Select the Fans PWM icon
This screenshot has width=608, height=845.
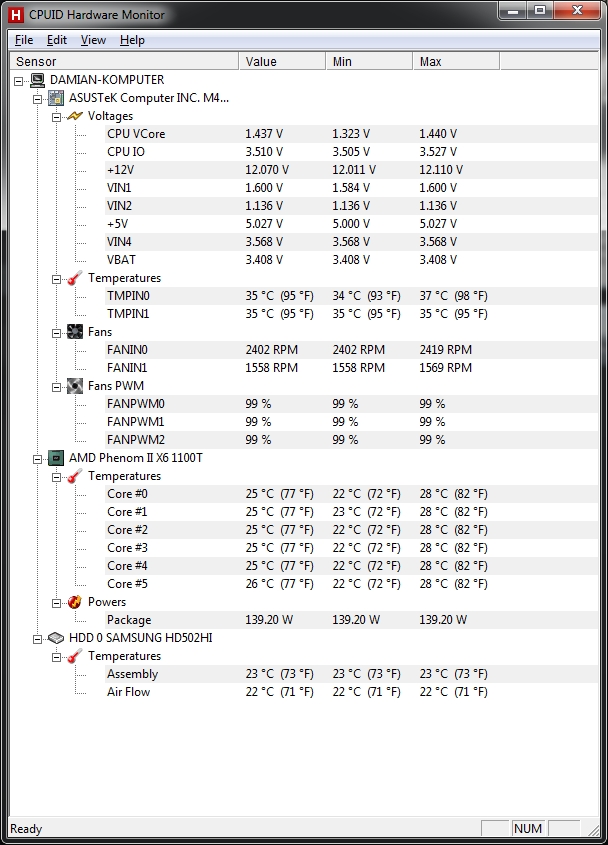(x=75, y=386)
